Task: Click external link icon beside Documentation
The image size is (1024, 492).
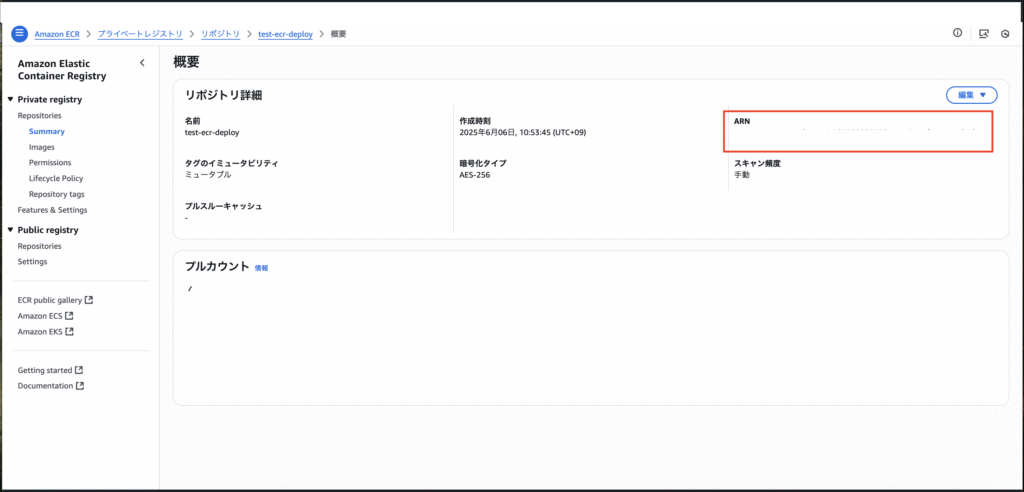Action: 80,386
